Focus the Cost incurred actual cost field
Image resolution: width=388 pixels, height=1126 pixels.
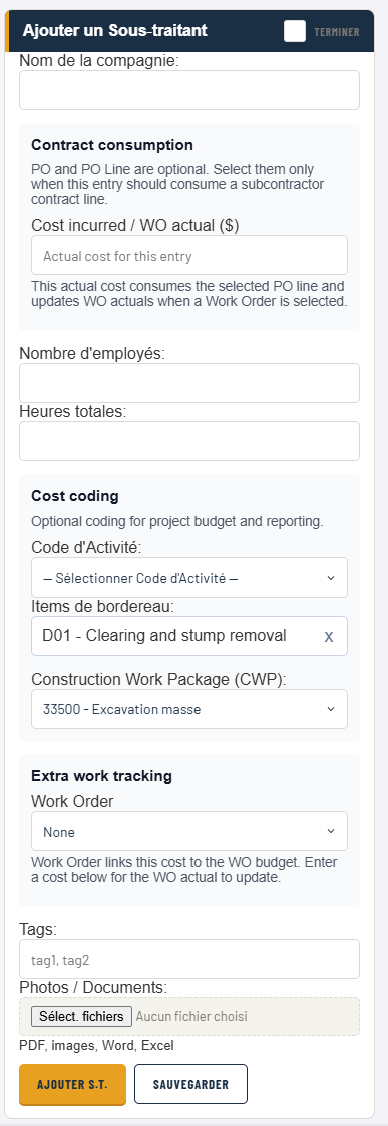tap(189, 255)
